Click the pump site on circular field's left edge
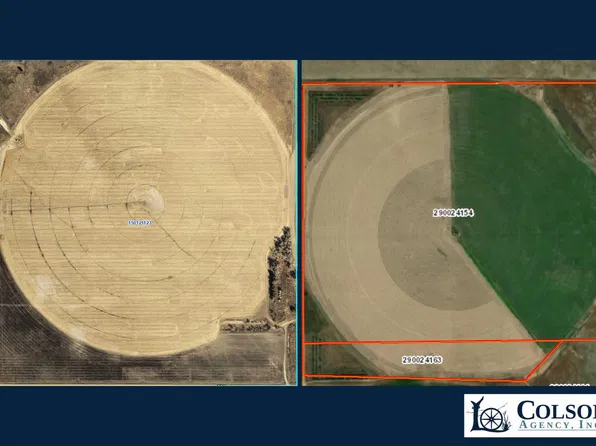Image resolution: width=596 pixels, height=446 pixels. 17,141
